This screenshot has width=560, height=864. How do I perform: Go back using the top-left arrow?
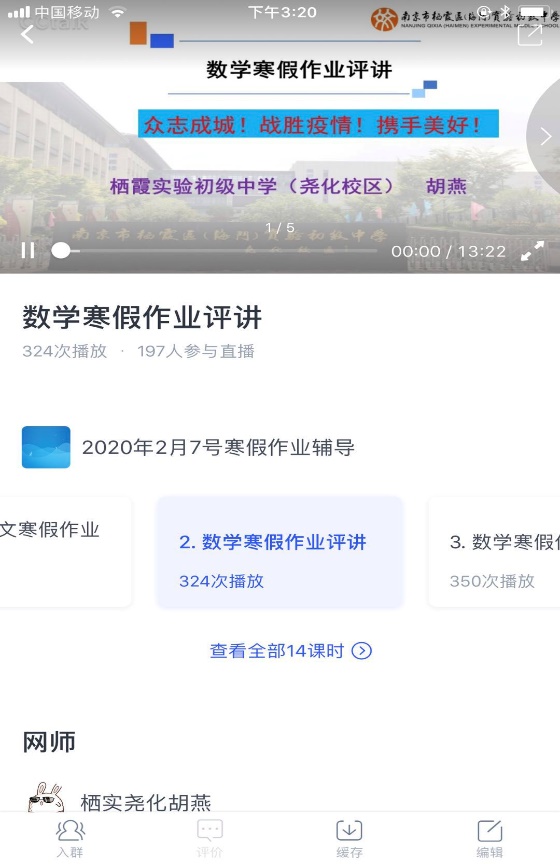[x=27, y=35]
